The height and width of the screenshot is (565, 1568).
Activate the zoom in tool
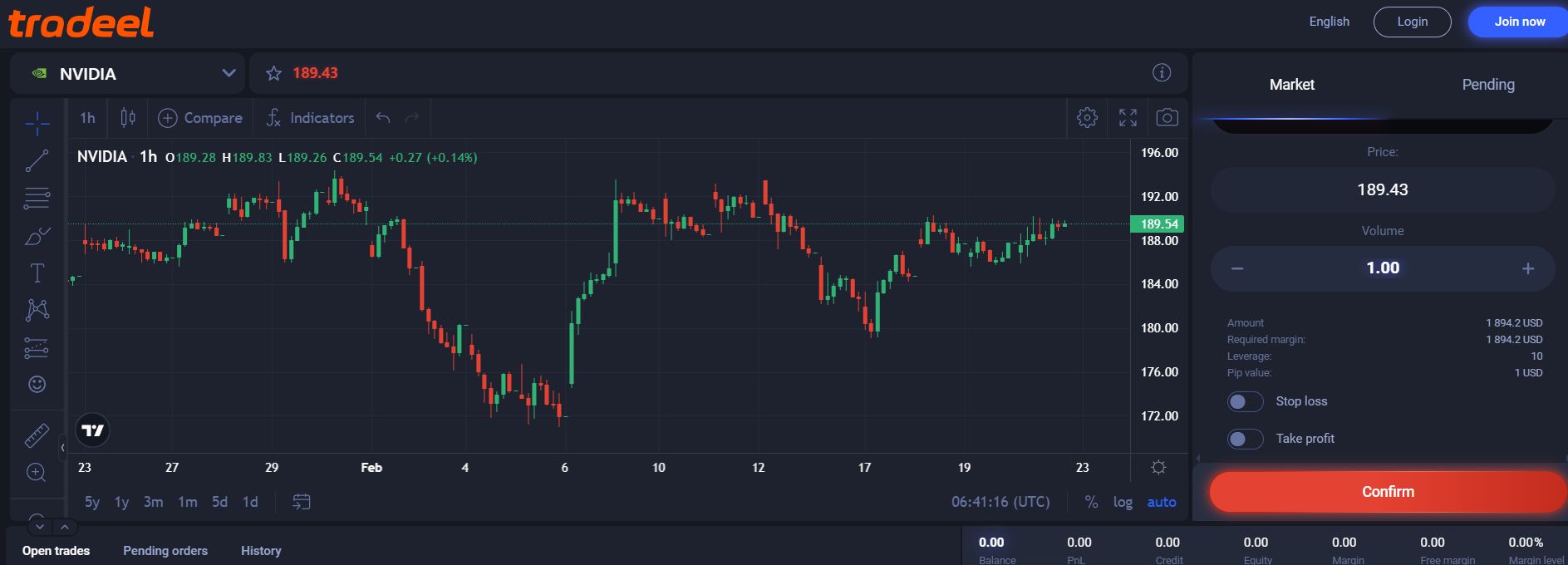point(37,472)
